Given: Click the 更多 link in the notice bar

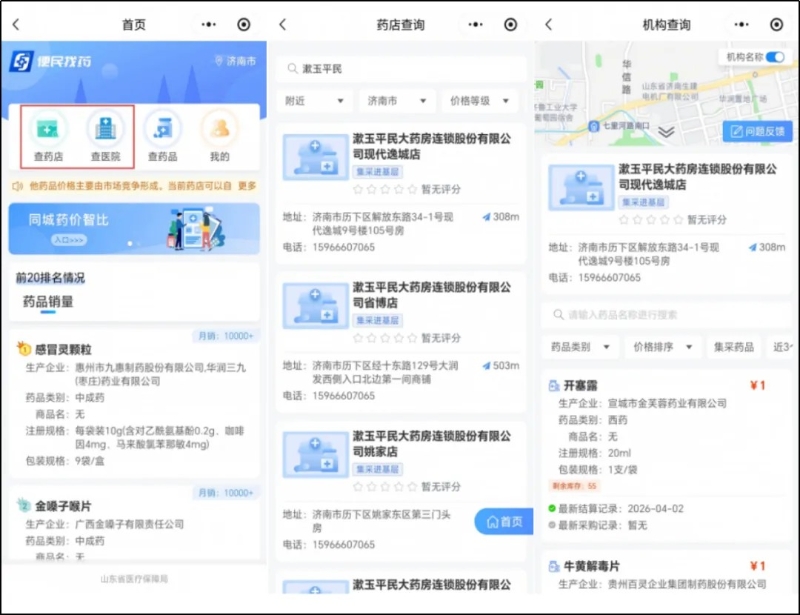Looking at the screenshot, I should (x=247, y=186).
